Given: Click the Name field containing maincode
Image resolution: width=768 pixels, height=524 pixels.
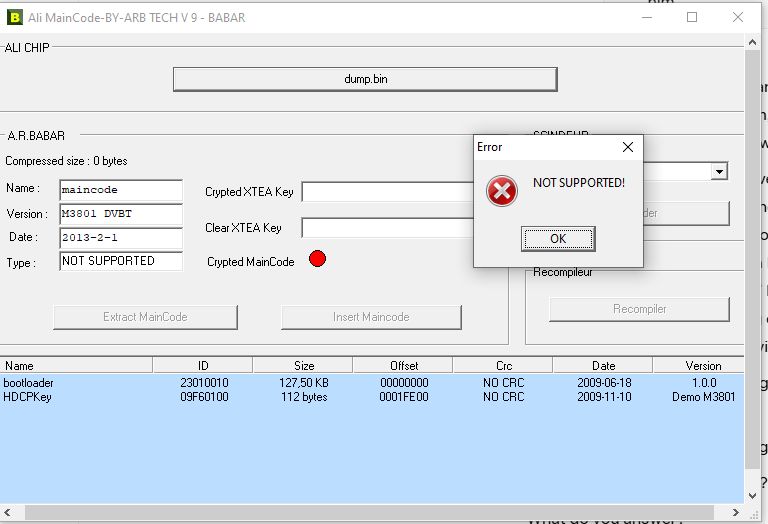Looking at the screenshot, I should (121, 190).
